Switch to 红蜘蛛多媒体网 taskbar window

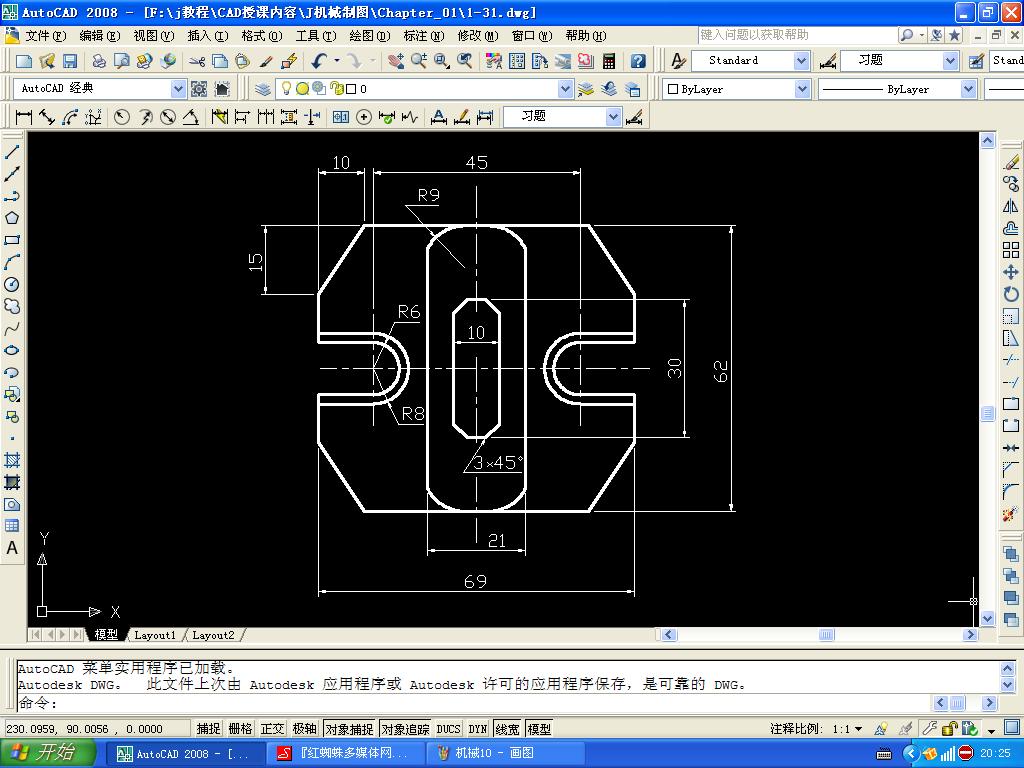tap(346, 754)
